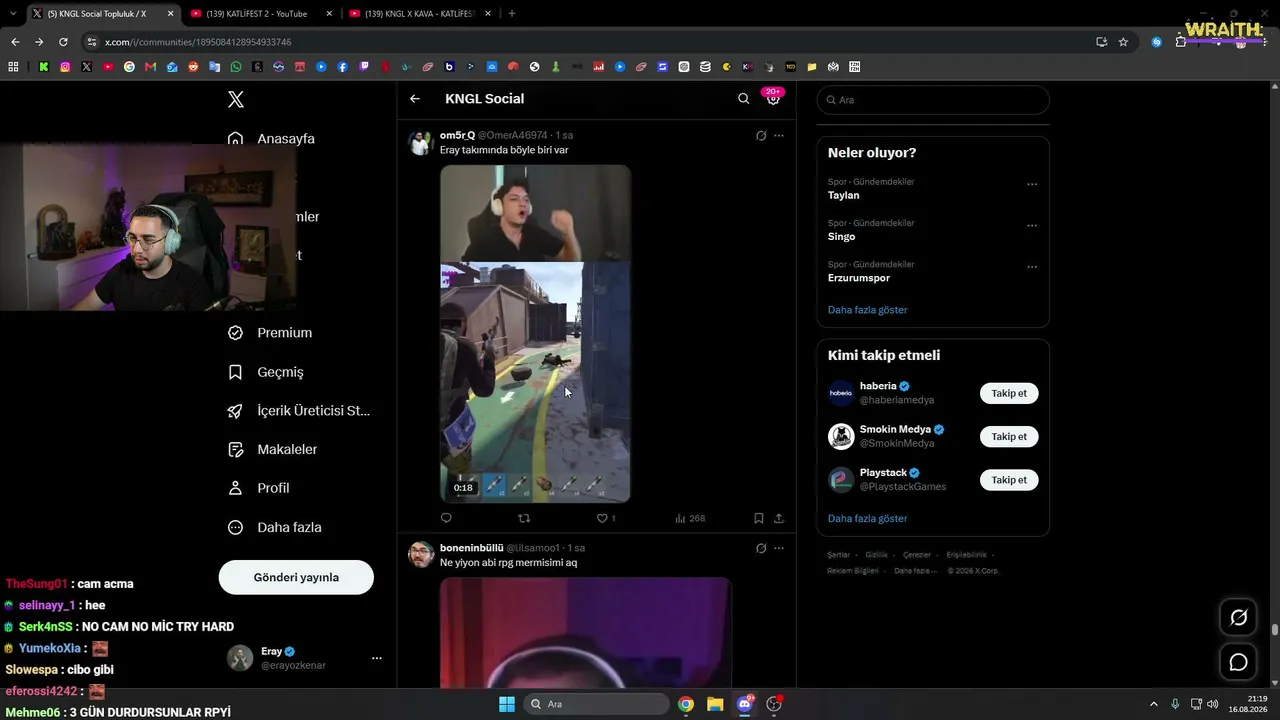Open options for the Taylan trend
The height and width of the screenshot is (720, 1280).
click(x=1032, y=184)
